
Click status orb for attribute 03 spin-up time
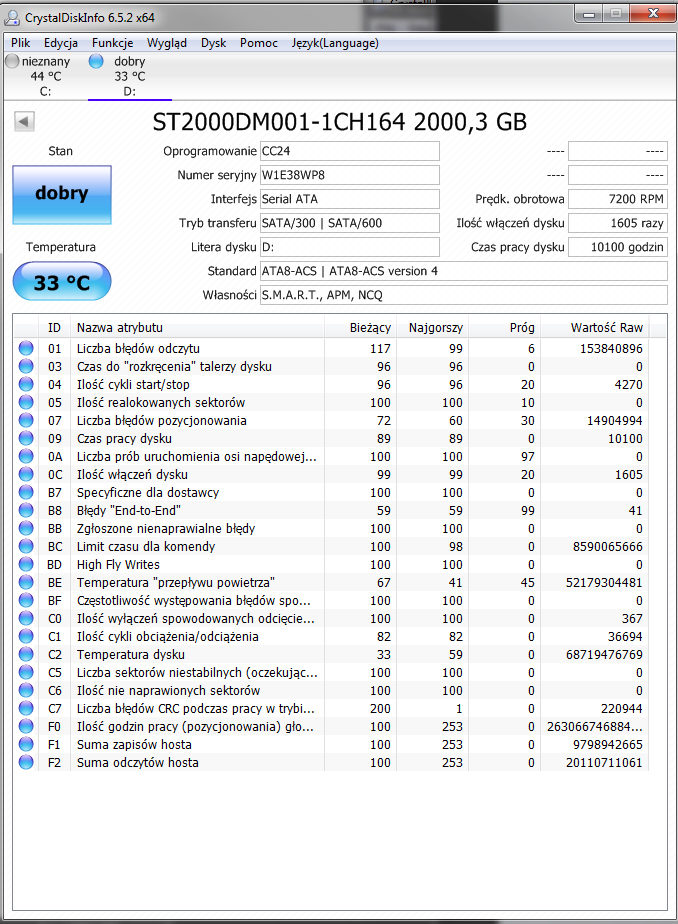coord(26,367)
